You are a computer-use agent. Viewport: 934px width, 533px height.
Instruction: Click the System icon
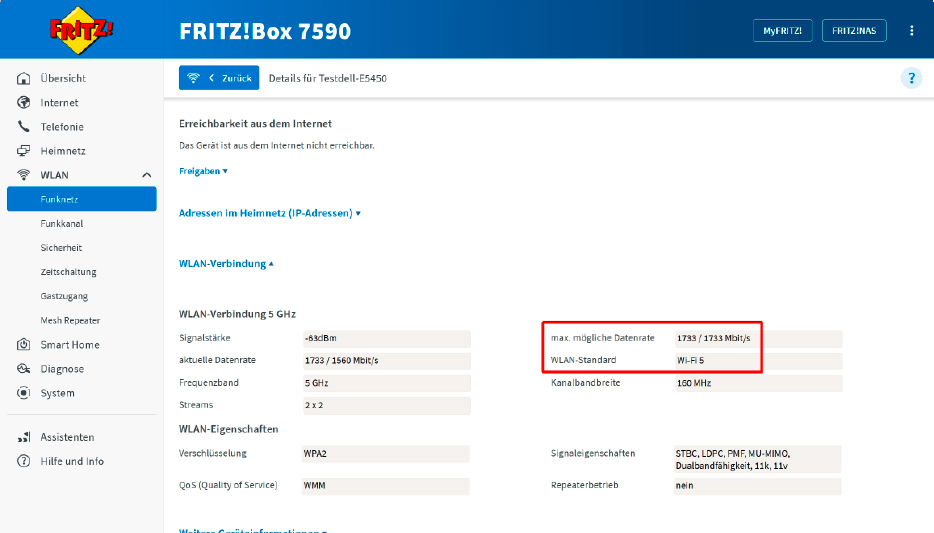click(x=23, y=393)
